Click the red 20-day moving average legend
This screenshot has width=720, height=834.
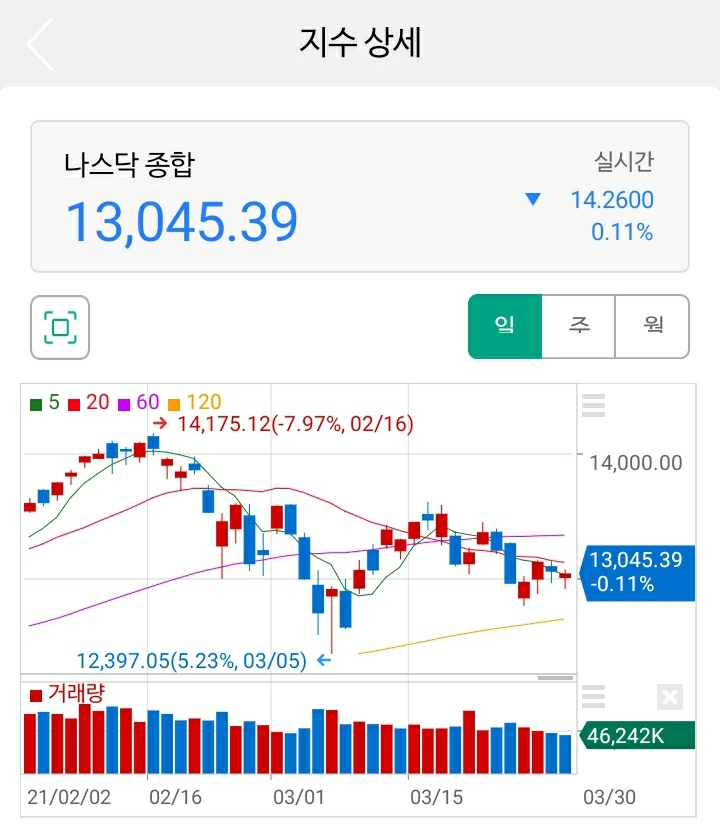(89, 403)
